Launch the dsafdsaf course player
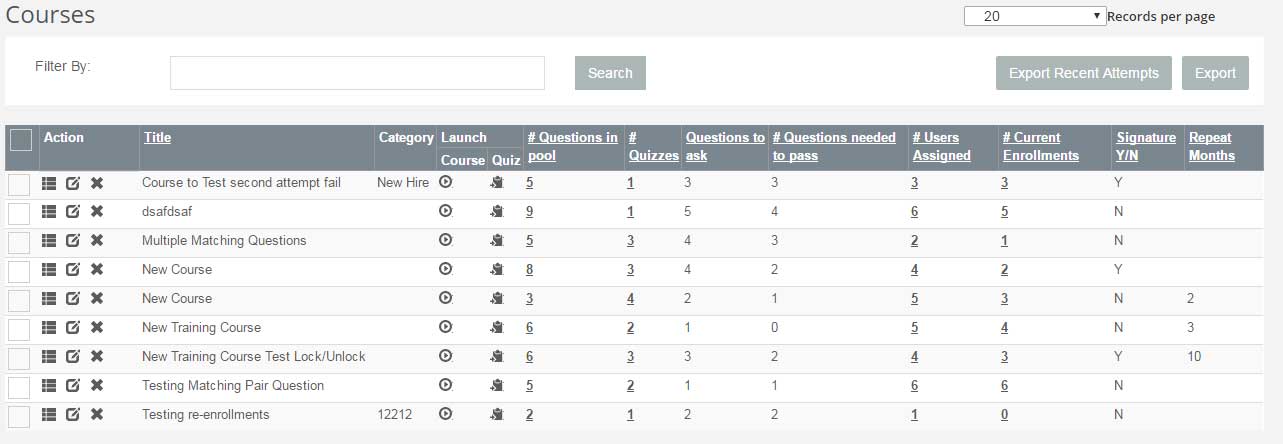The height and width of the screenshot is (444, 1283). pos(446,211)
